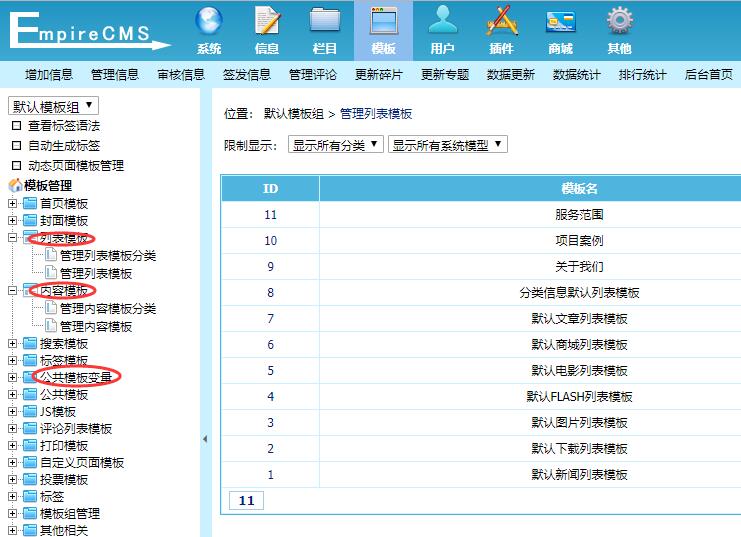Open the 默认模板组 dropdown
This screenshot has width=741, height=537.
53,106
